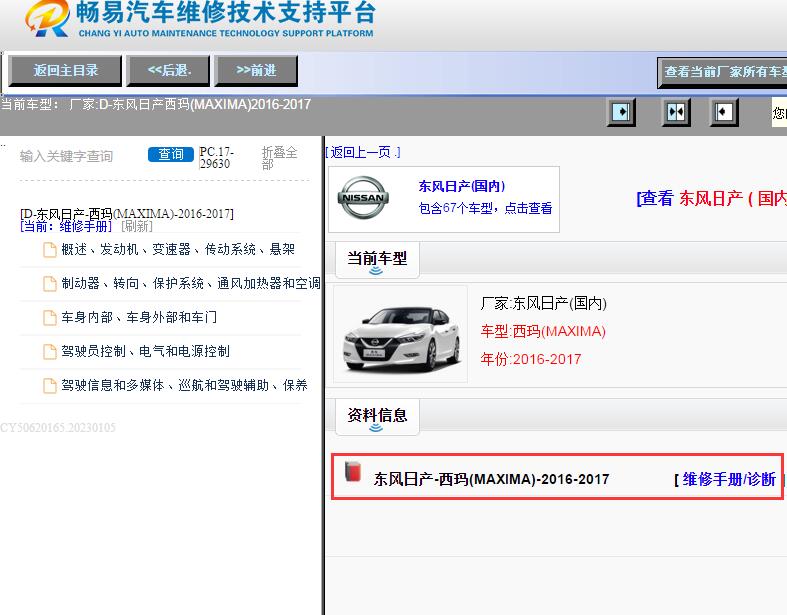Click the expand-left panel layout icon
The image size is (787, 615).
click(724, 111)
